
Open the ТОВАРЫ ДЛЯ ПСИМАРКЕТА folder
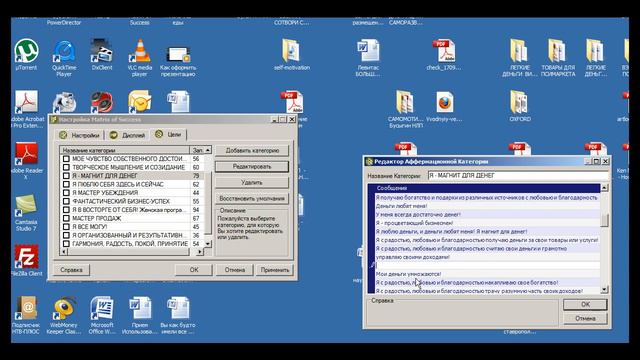pyautogui.click(x=558, y=51)
